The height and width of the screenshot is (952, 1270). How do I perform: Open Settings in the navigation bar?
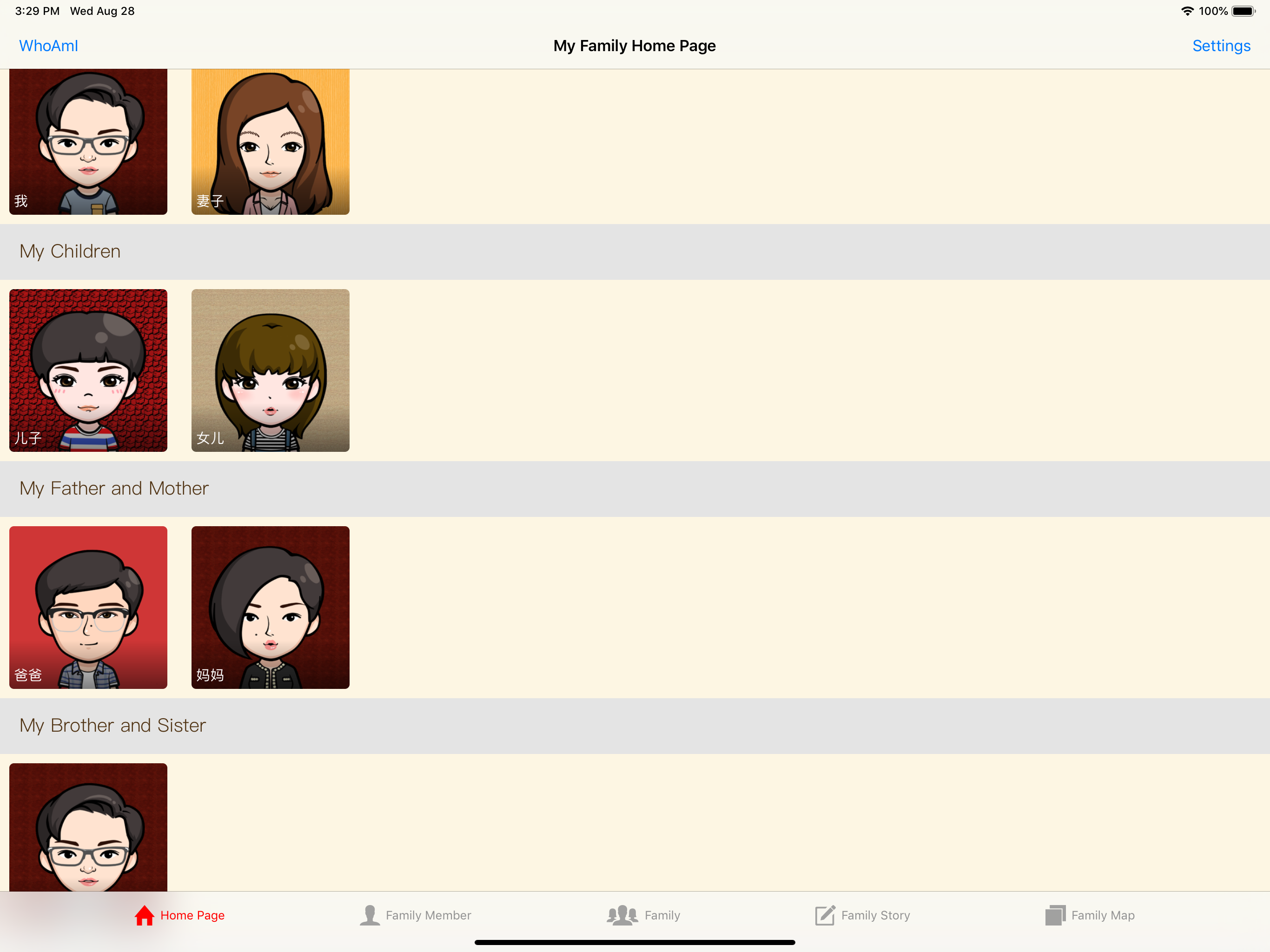pos(1221,46)
